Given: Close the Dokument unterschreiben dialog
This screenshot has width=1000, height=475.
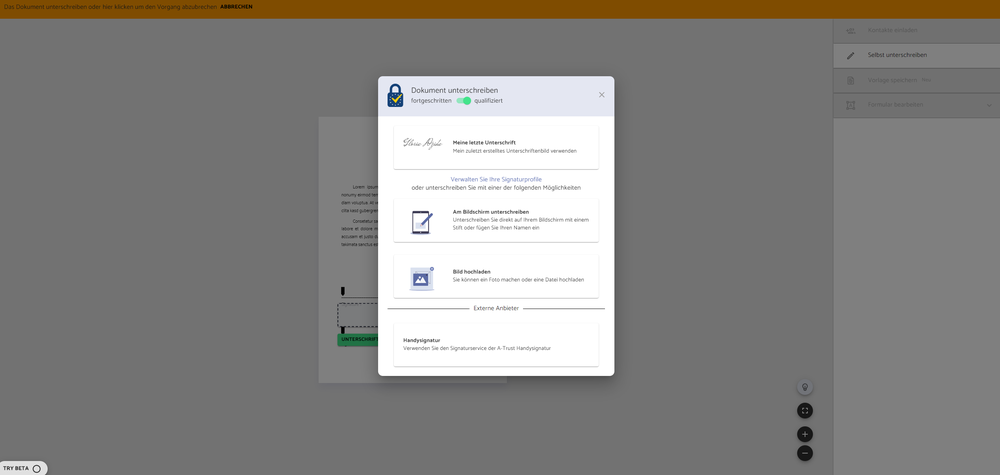Looking at the screenshot, I should pyautogui.click(x=601, y=95).
